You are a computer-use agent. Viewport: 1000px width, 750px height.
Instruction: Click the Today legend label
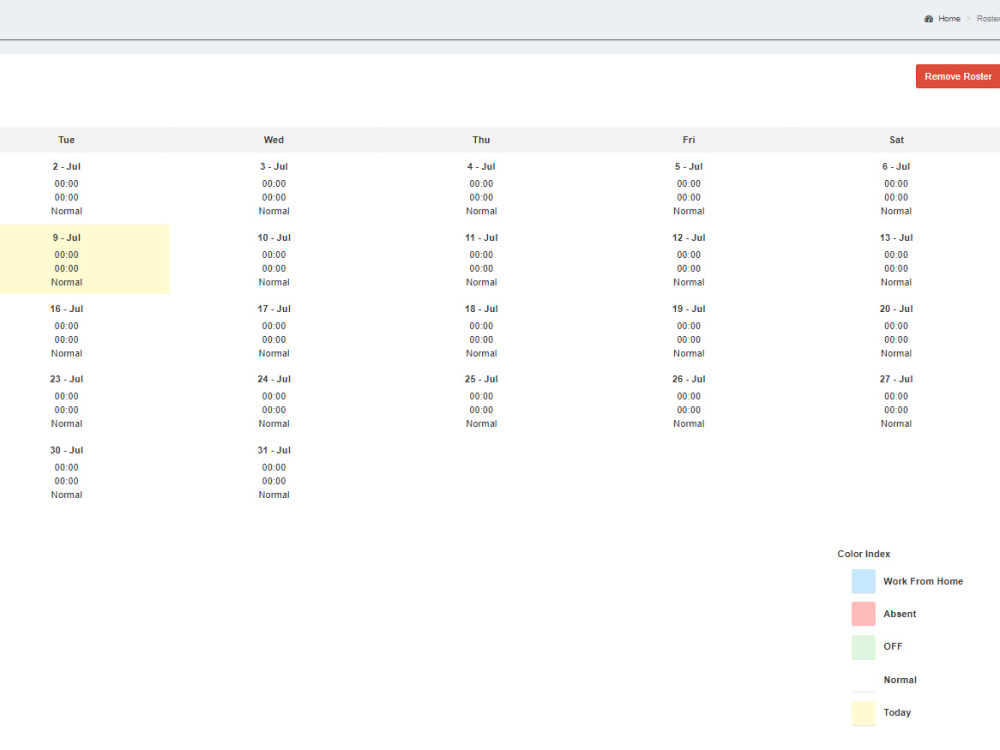(x=897, y=712)
